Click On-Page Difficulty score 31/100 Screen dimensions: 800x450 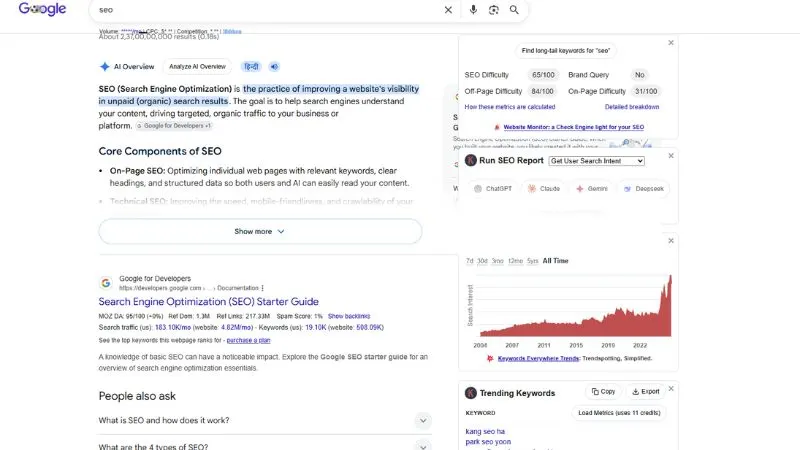click(x=646, y=91)
